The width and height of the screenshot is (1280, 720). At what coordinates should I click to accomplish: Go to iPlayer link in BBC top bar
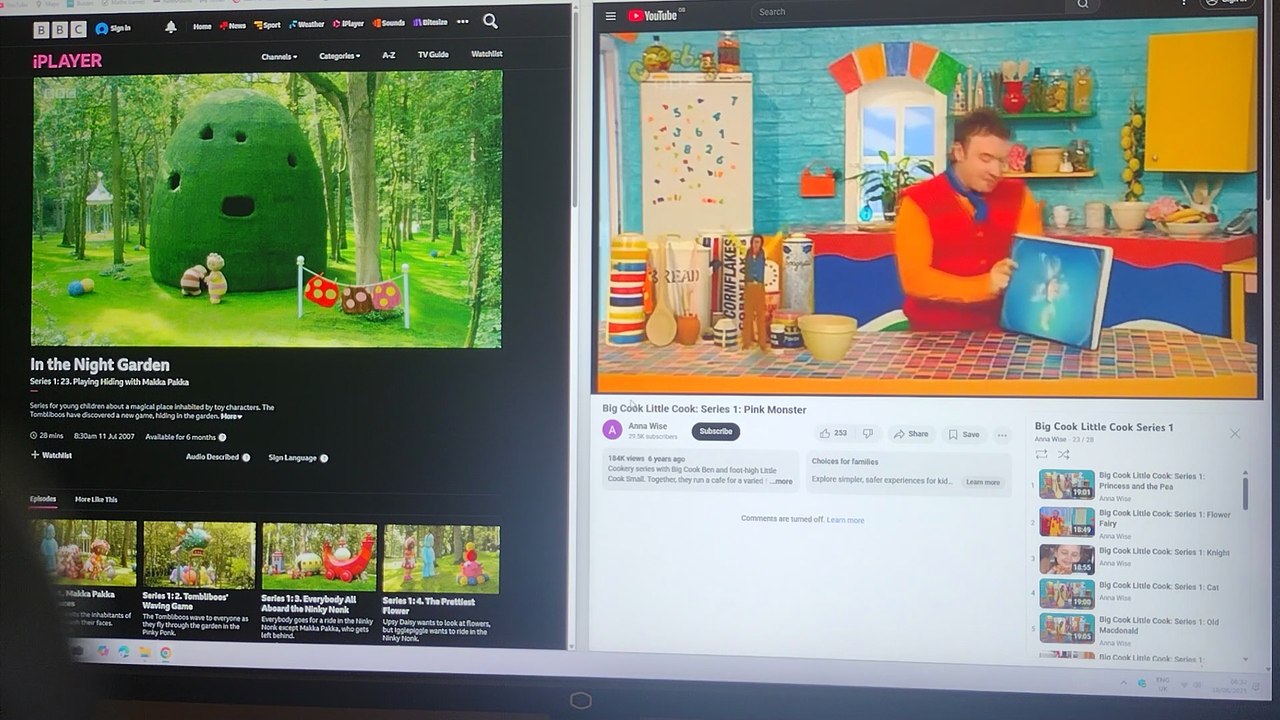point(348,23)
